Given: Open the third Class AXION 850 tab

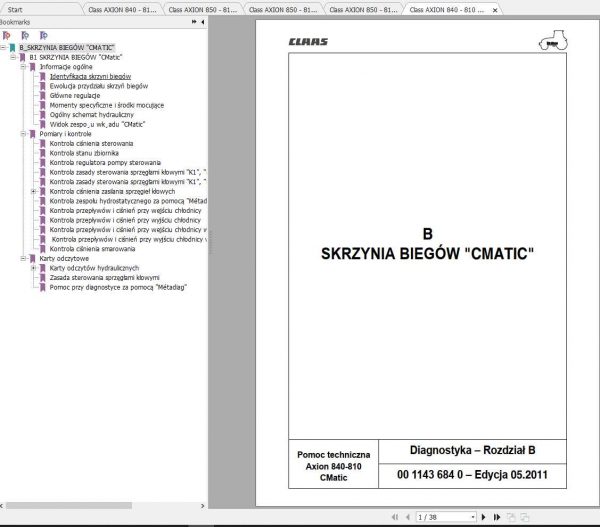Looking at the screenshot, I should coord(202,10).
